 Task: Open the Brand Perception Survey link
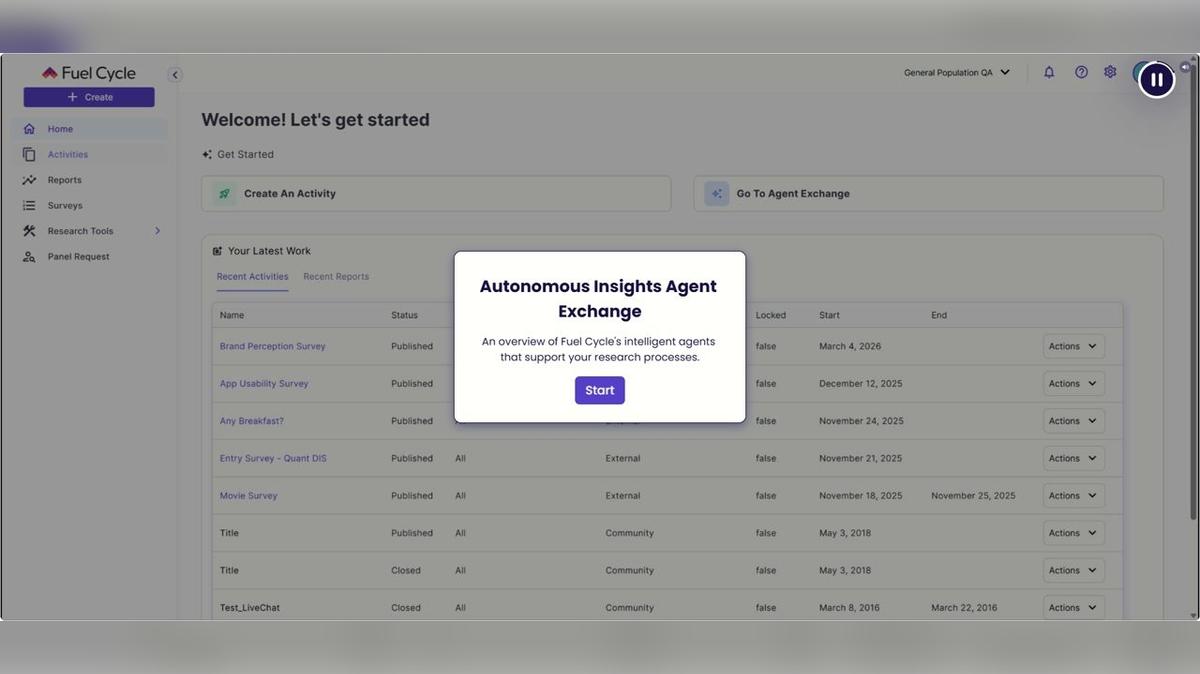[x=273, y=346]
